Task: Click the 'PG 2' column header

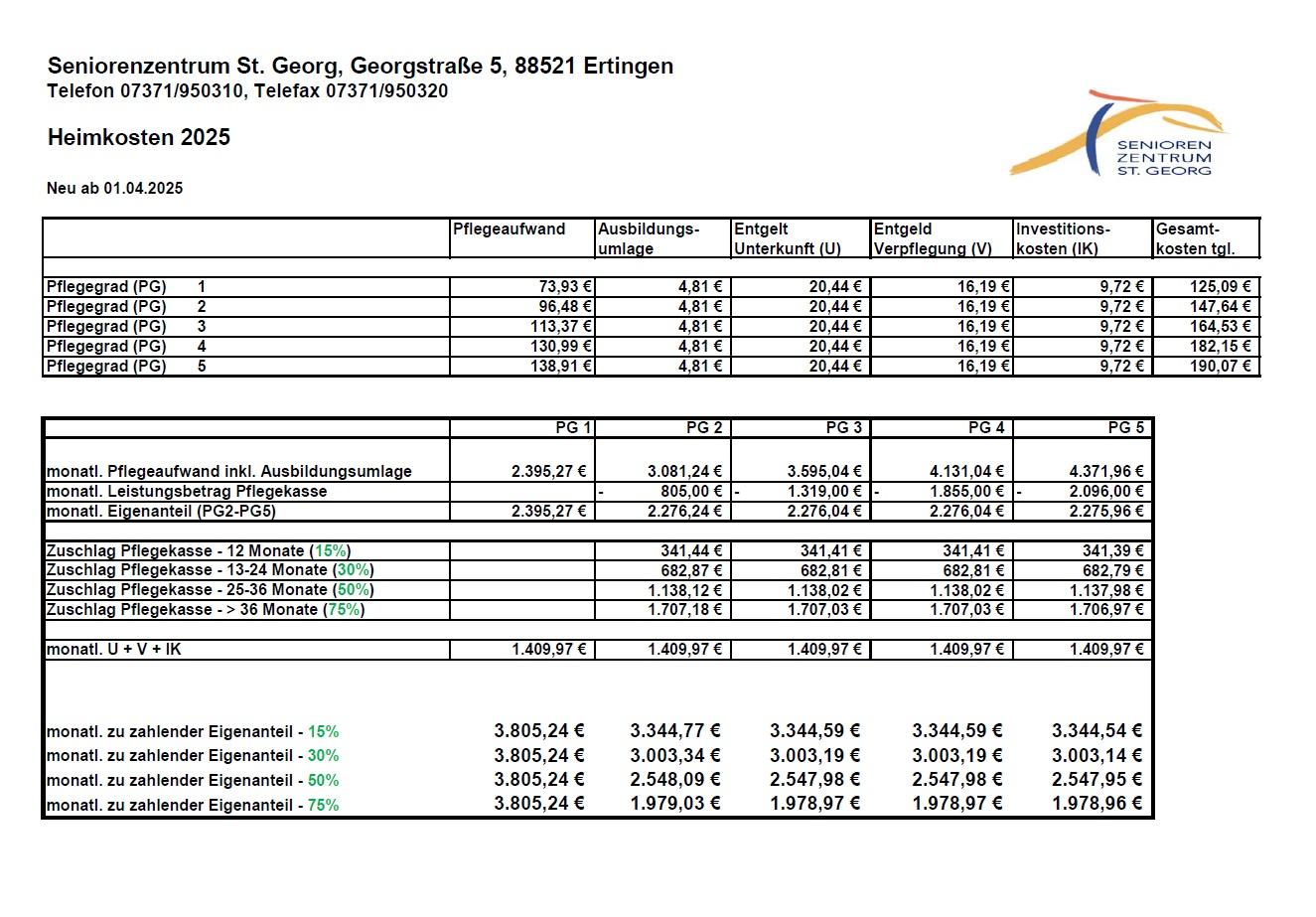Action: coord(704,428)
